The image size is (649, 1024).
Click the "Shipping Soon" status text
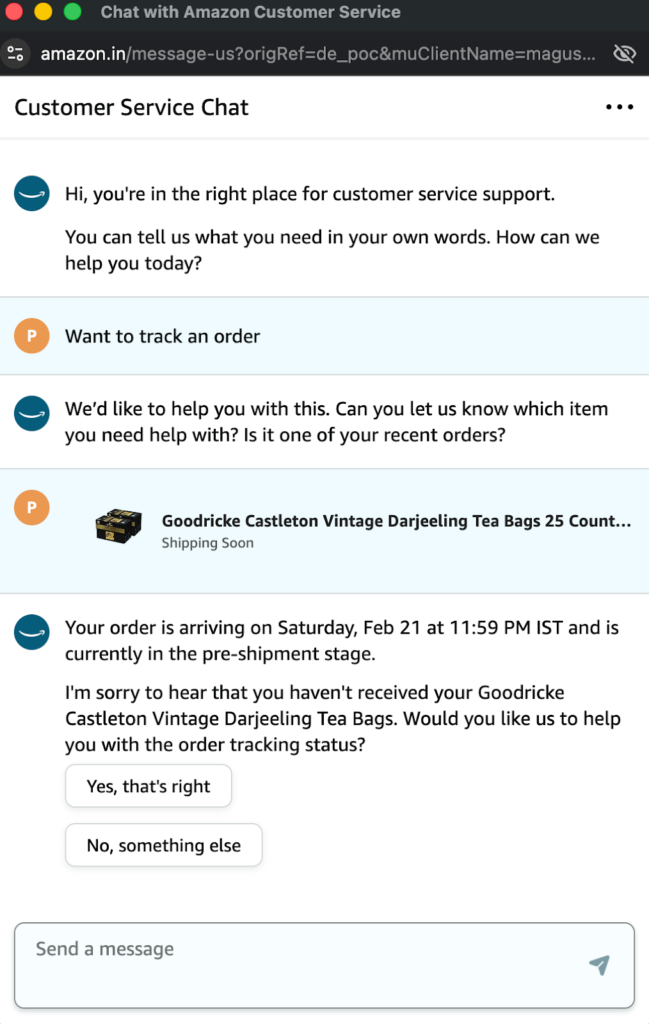coord(208,543)
